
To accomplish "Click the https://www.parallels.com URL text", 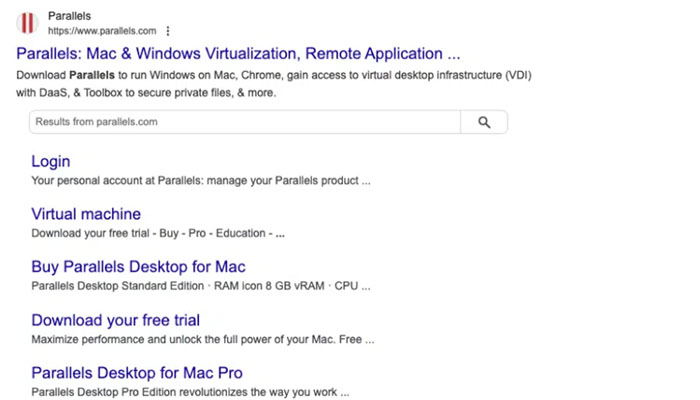I will coord(109,31).
